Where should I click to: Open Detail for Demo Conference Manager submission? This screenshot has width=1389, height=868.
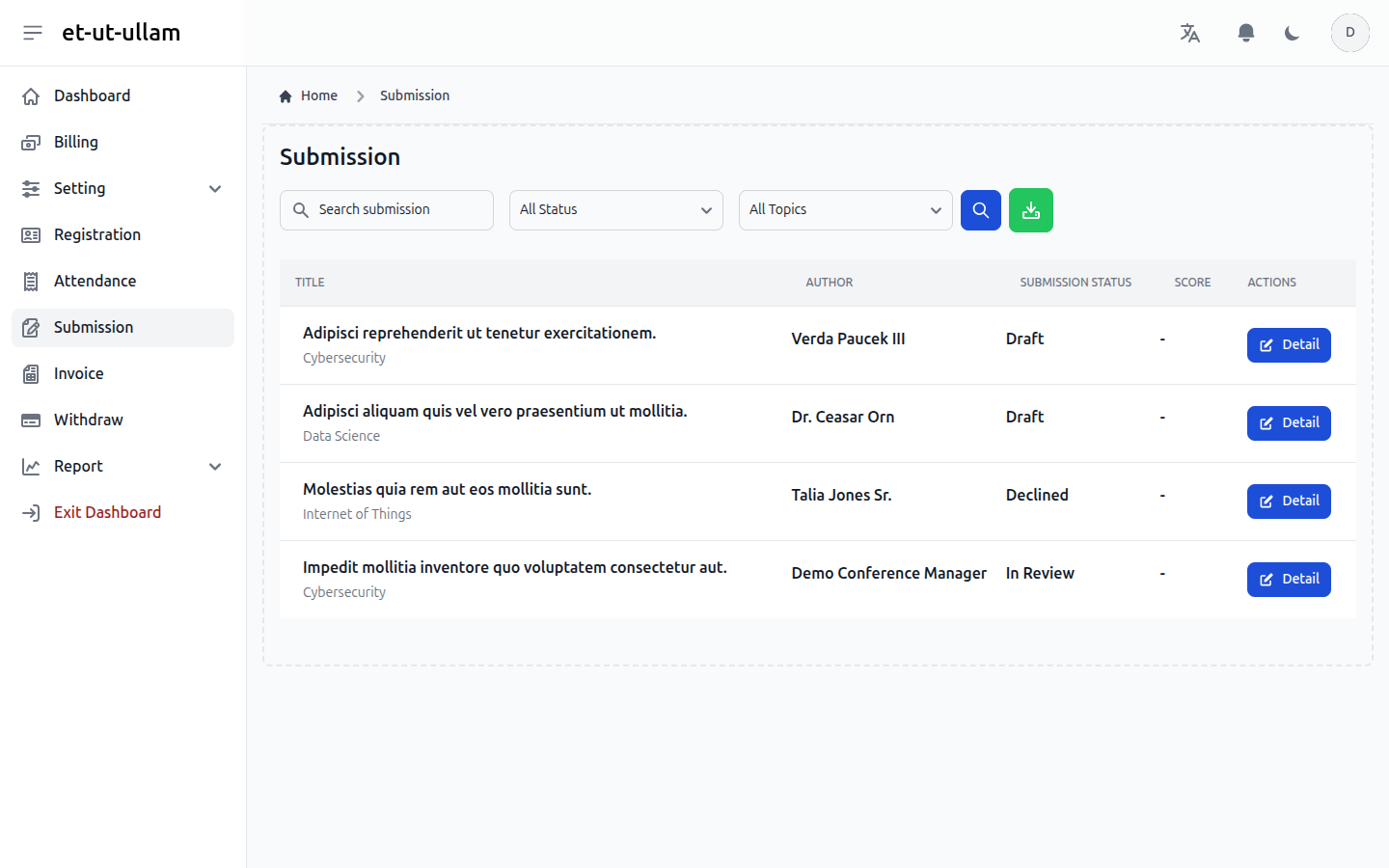[1289, 580]
